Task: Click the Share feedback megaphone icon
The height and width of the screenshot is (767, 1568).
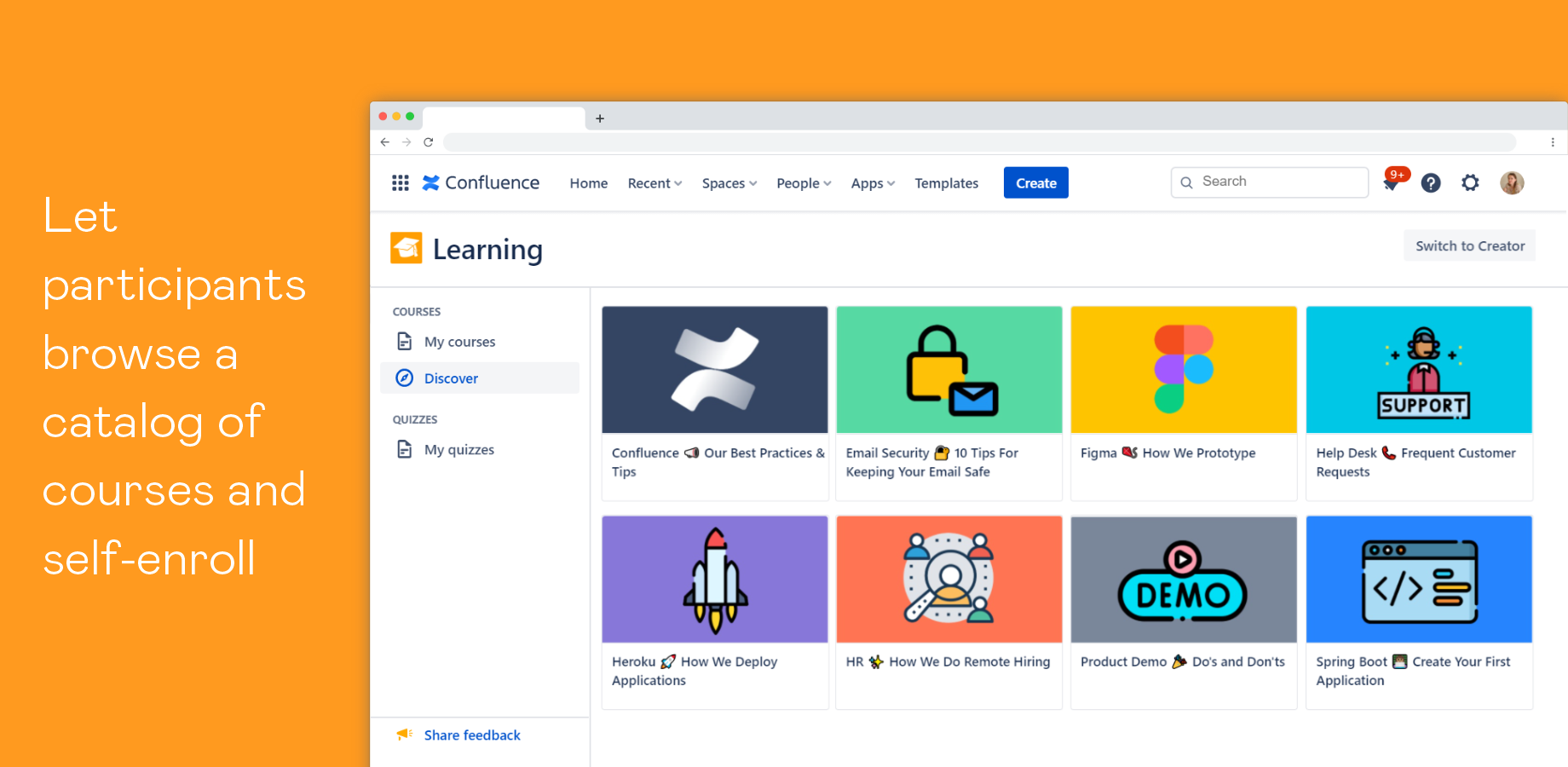Action: pos(405,735)
